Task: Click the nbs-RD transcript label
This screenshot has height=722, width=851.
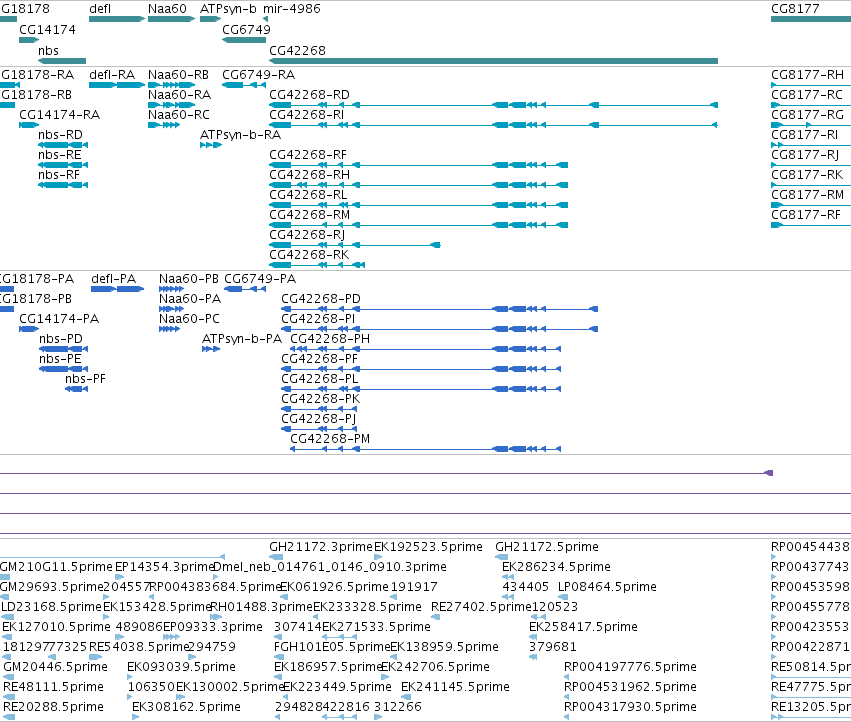Action: 60,135
